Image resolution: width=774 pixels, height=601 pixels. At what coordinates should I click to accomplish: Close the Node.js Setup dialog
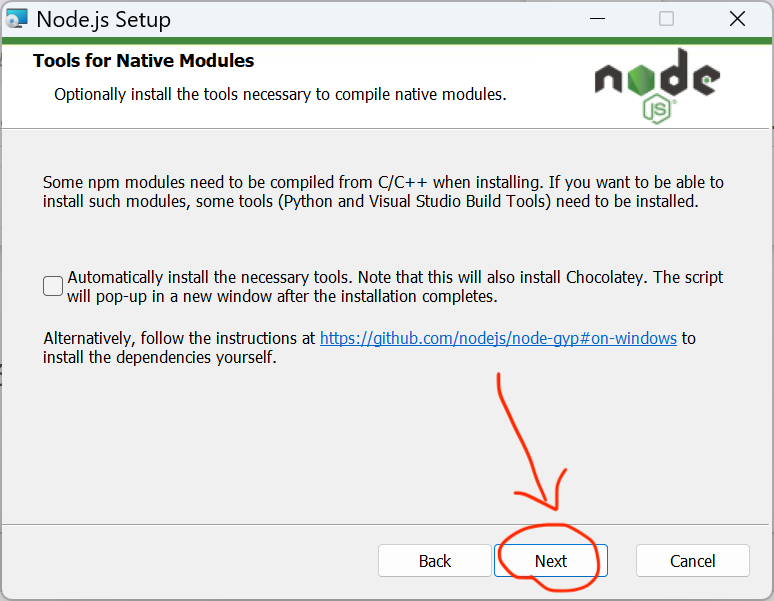pos(737,19)
